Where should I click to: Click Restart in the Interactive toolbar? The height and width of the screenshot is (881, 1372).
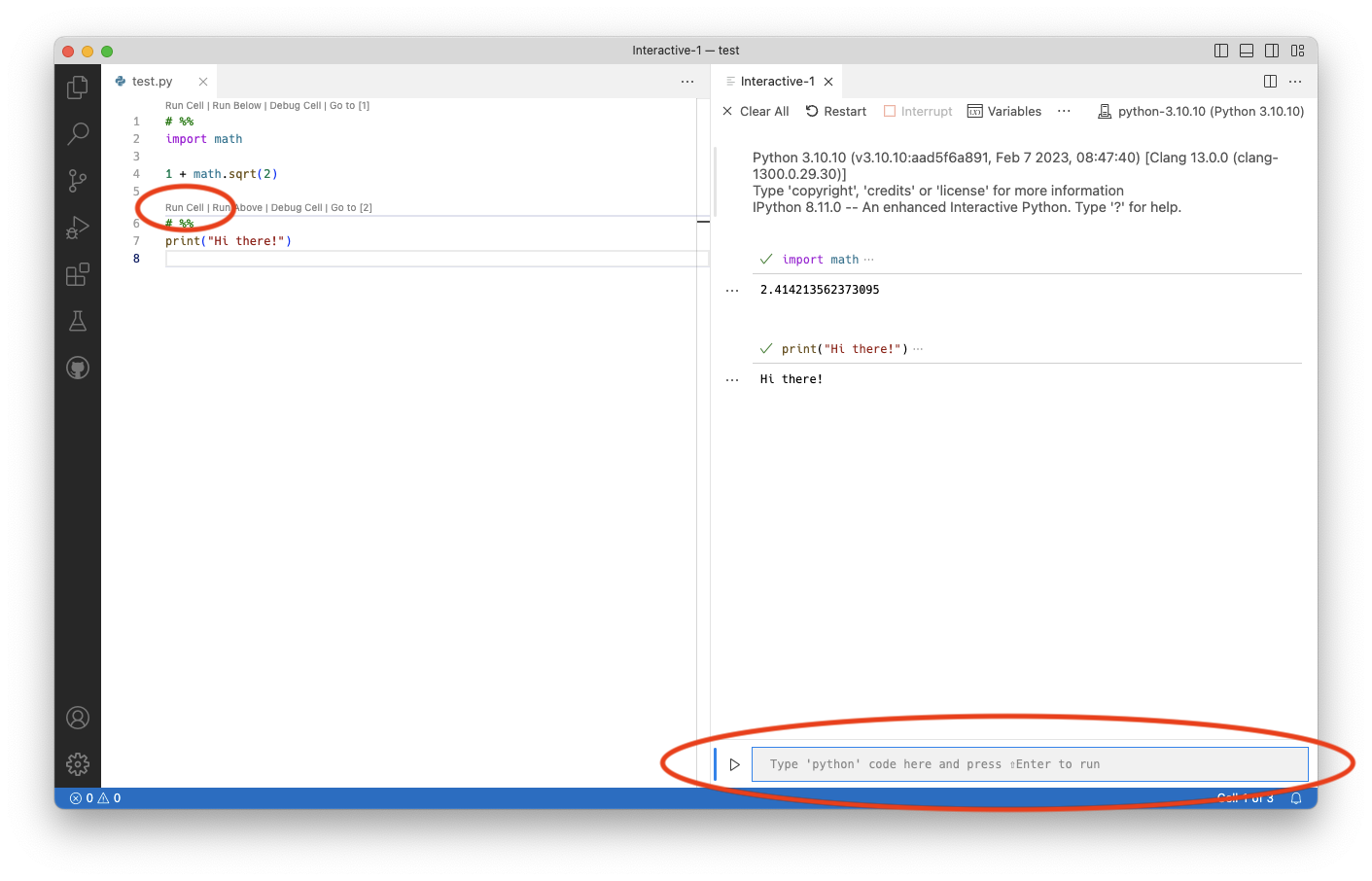836,112
